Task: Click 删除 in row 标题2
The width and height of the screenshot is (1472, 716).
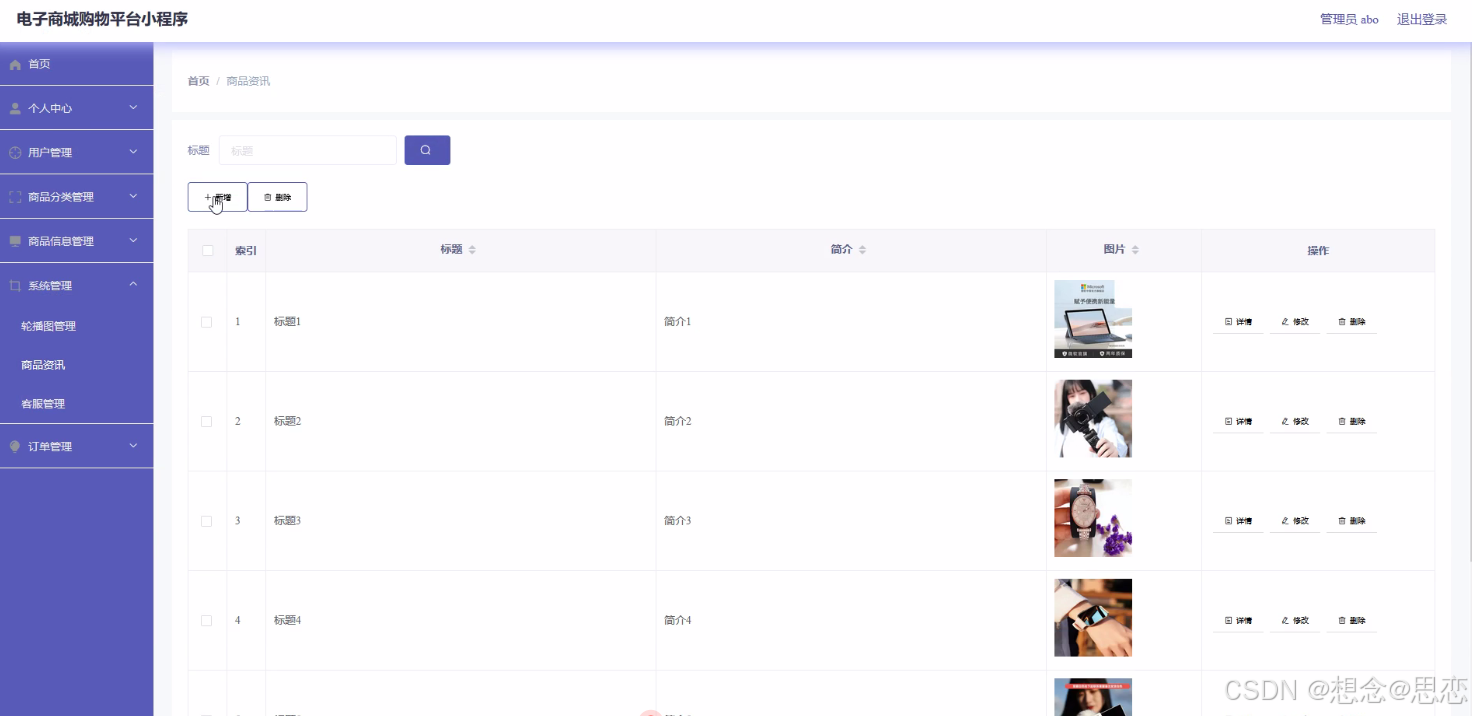Action: (1351, 421)
